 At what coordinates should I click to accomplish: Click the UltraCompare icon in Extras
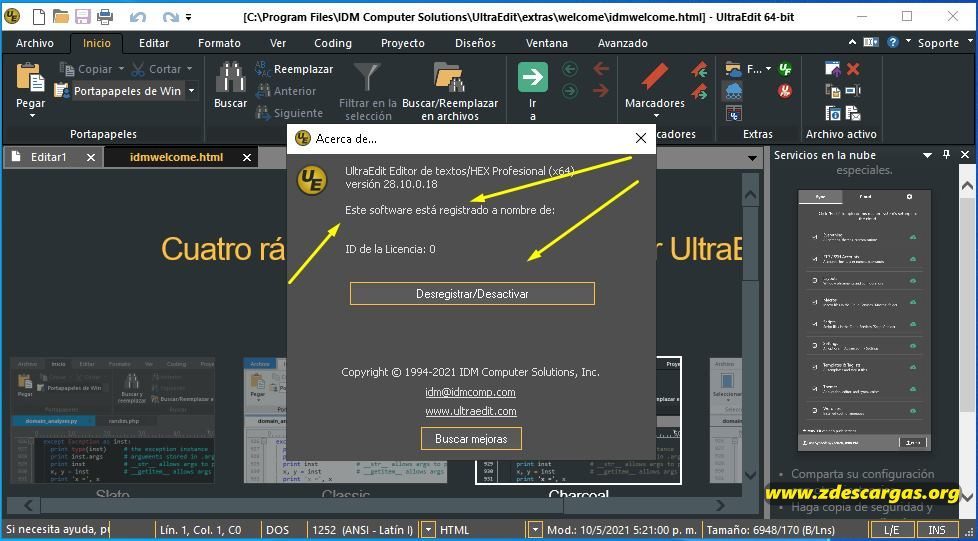point(734,113)
